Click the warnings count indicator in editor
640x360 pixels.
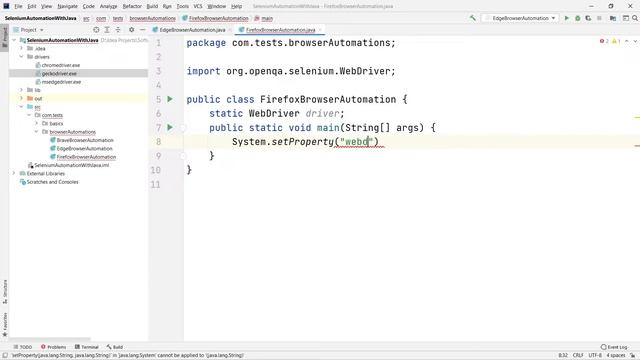pos(616,41)
